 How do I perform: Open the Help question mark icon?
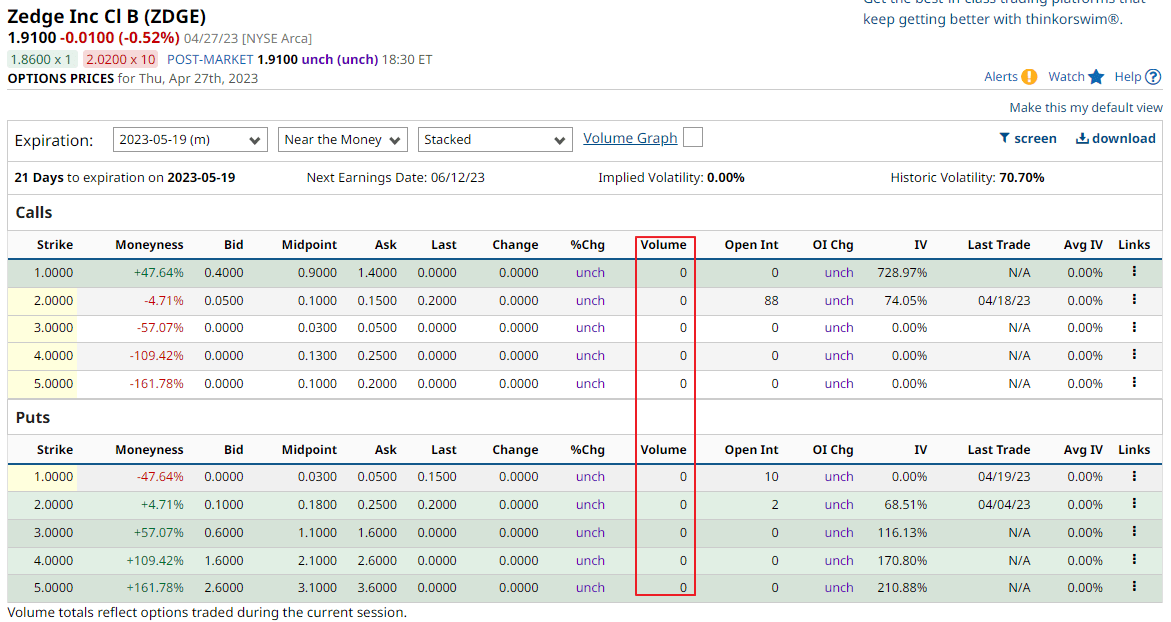(1153, 77)
